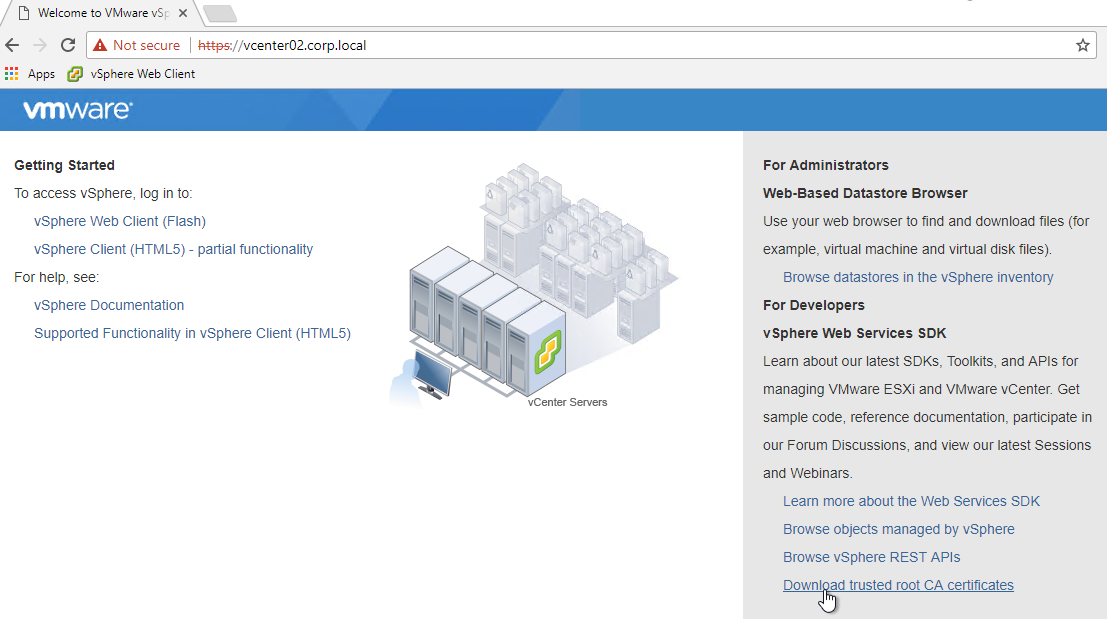This screenshot has width=1107, height=627.
Task: Open vSphere Client (HTML5) link
Action: [x=173, y=249]
